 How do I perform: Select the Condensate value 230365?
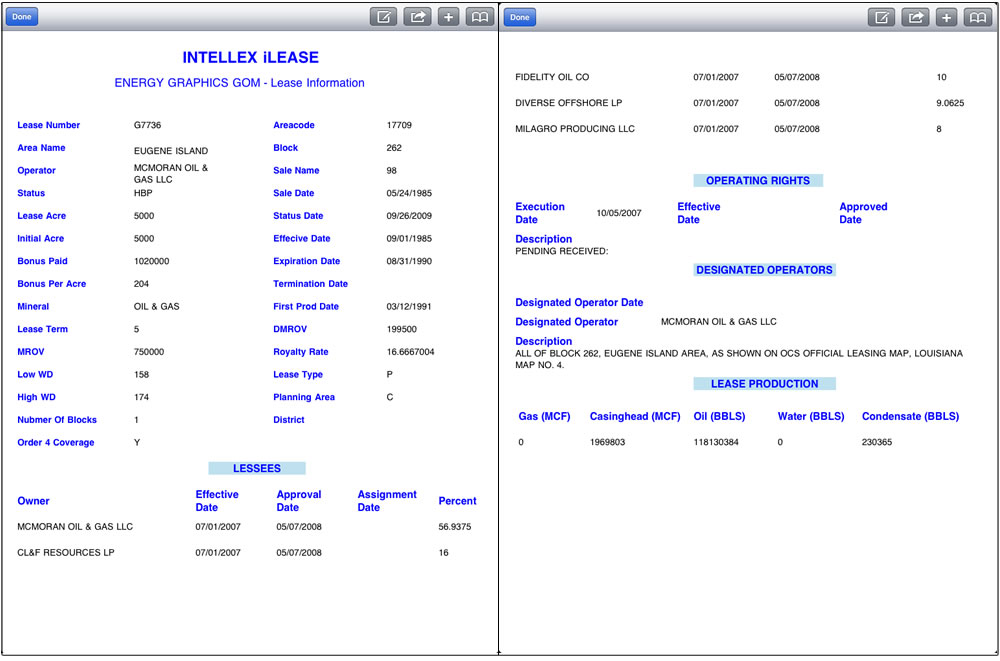(877, 442)
